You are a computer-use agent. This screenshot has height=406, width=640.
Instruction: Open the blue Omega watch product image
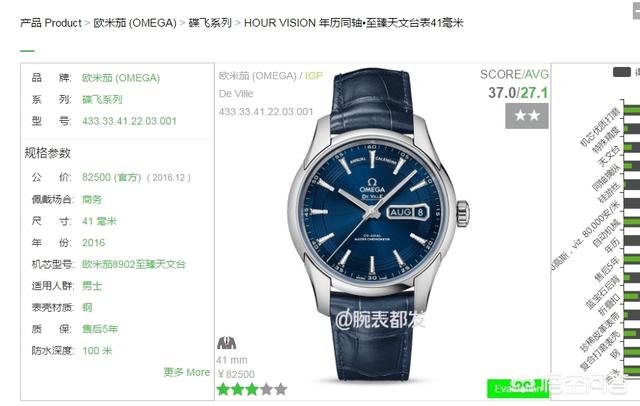click(x=378, y=226)
